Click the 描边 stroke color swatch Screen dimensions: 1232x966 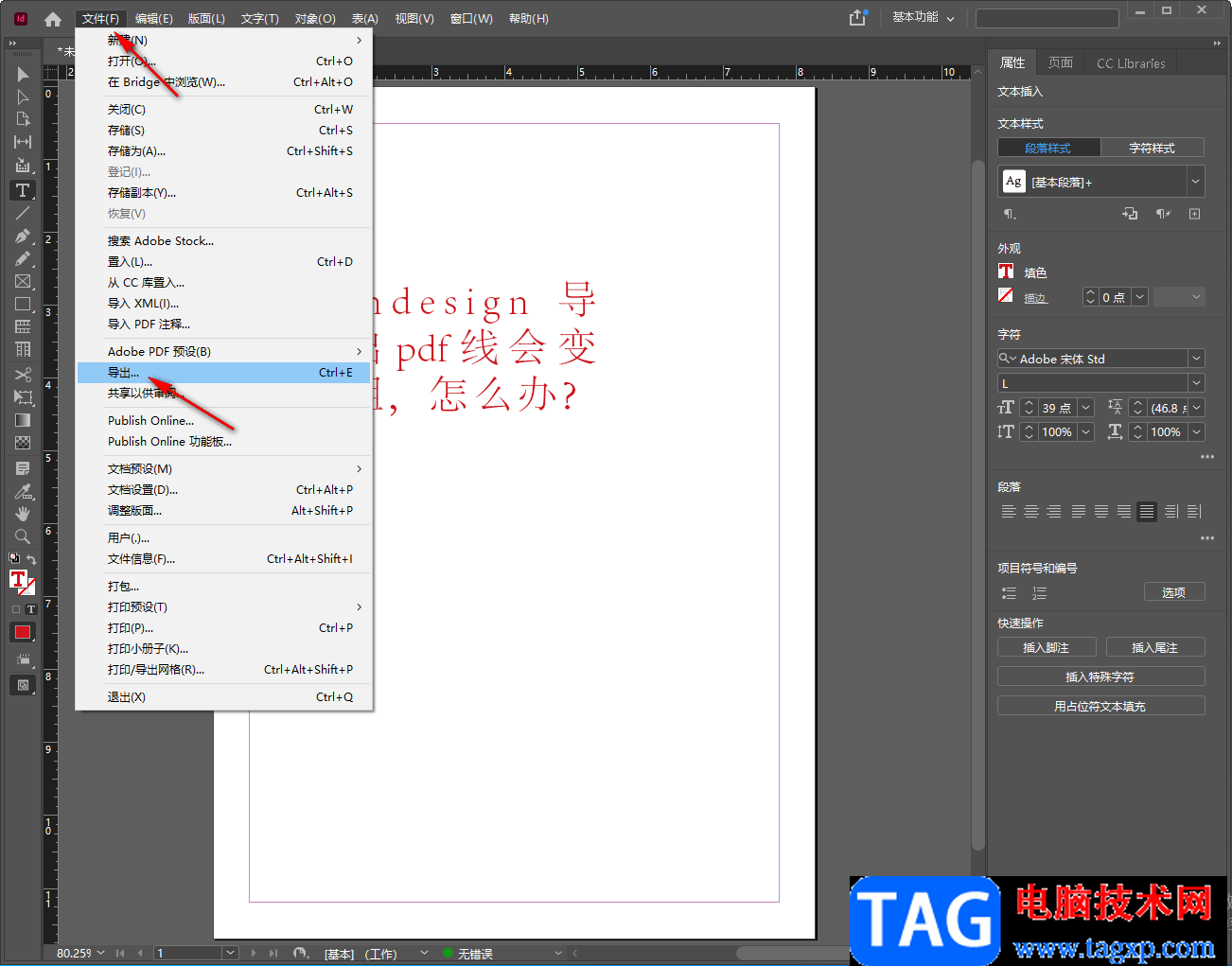click(x=1006, y=296)
